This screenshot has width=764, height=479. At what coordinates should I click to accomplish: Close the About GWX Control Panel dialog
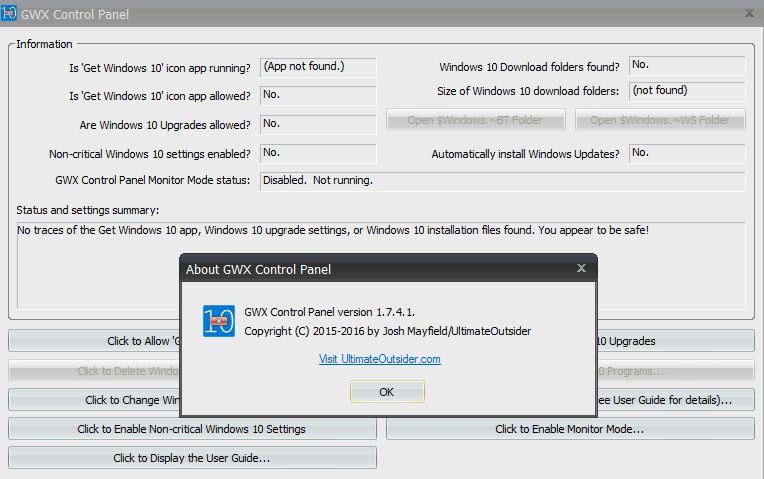click(x=581, y=268)
